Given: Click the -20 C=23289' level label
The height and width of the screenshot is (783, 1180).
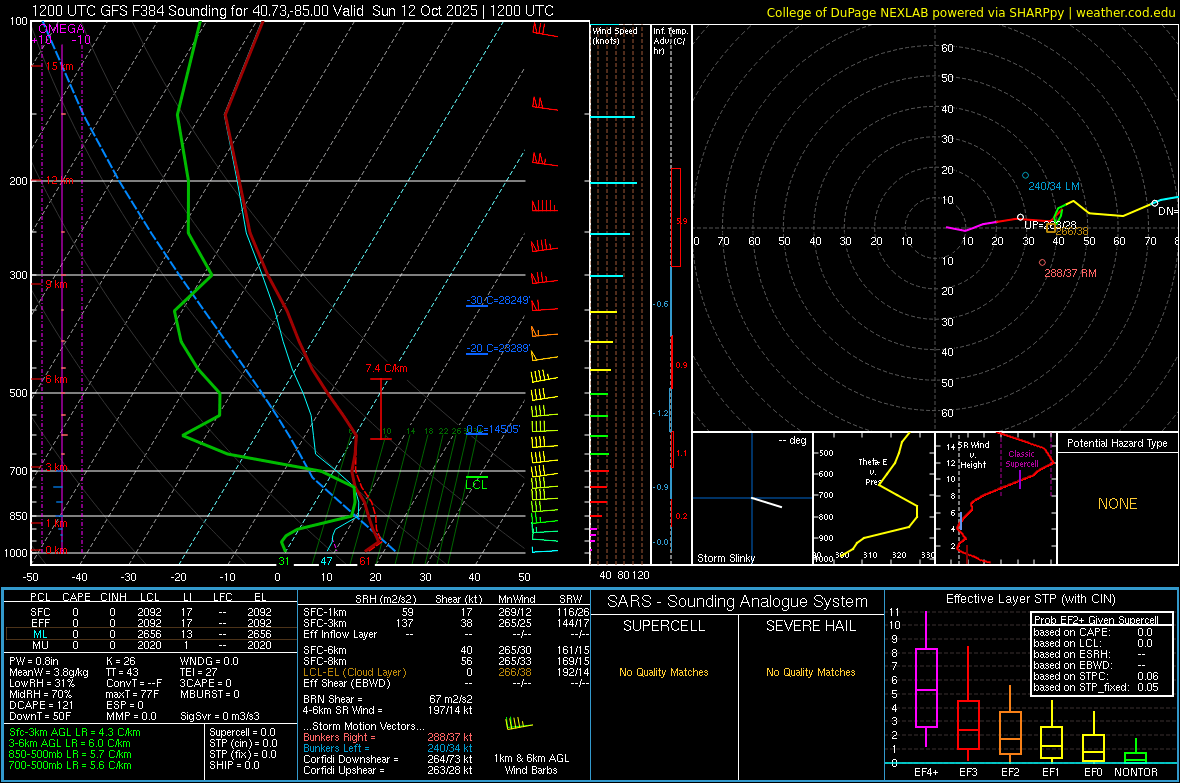Looking at the screenshot, I should point(498,349).
